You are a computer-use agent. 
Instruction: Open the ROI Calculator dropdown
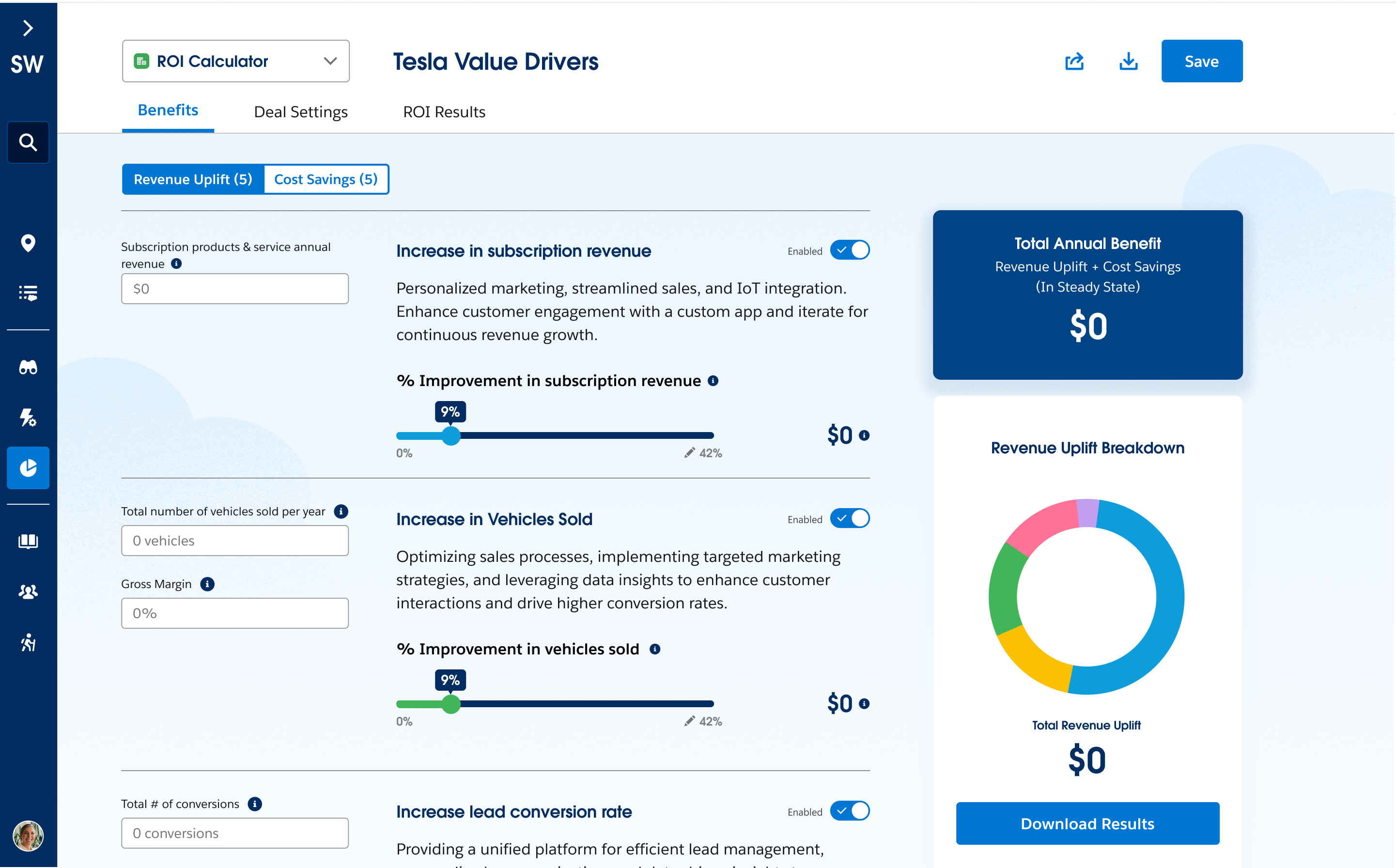(x=236, y=61)
